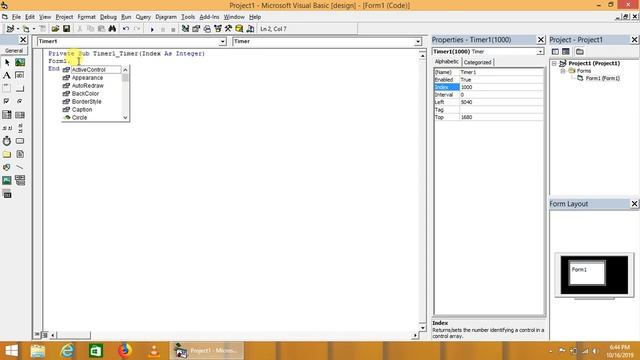Select the Data control tool
Image resolution: width=640 pixels, height=360 pixels.
(20, 180)
